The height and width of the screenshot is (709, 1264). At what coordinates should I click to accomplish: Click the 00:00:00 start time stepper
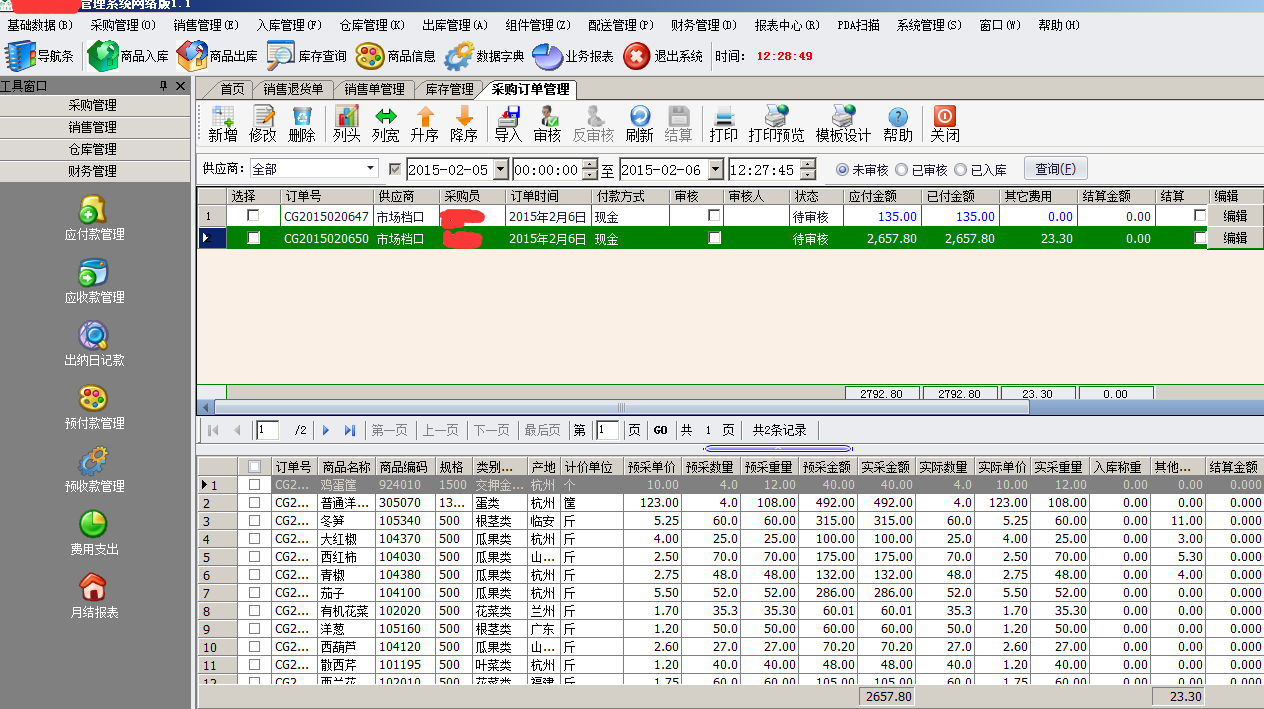click(590, 170)
